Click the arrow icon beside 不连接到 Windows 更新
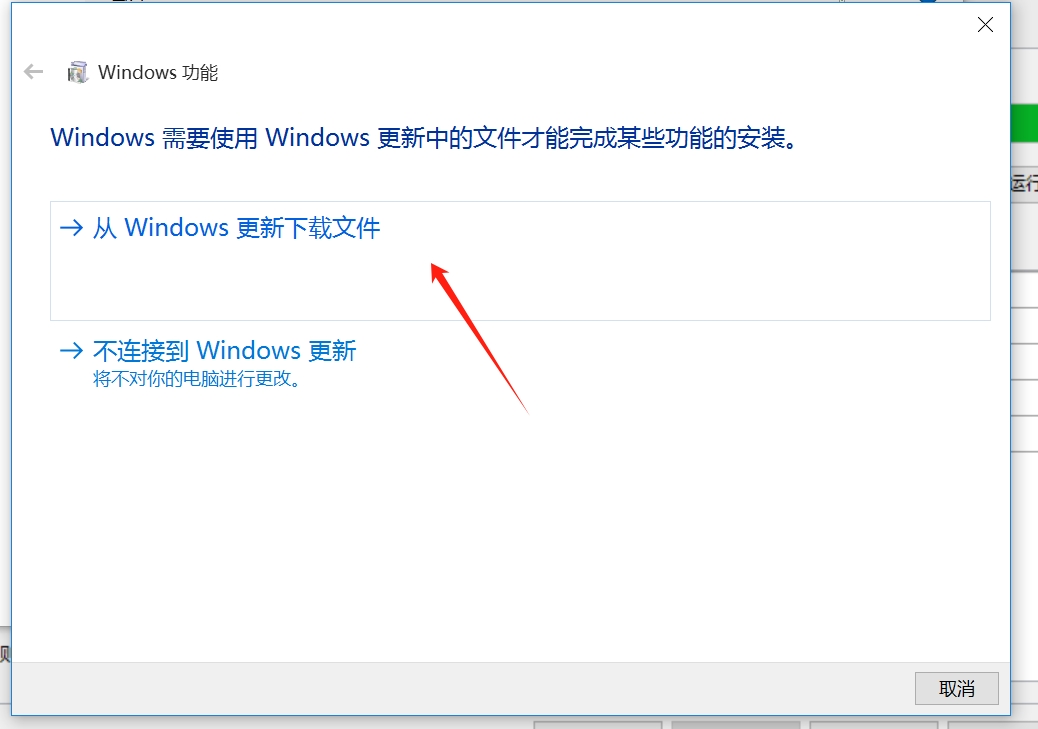The image size is (1038, 729). point(71,350)
